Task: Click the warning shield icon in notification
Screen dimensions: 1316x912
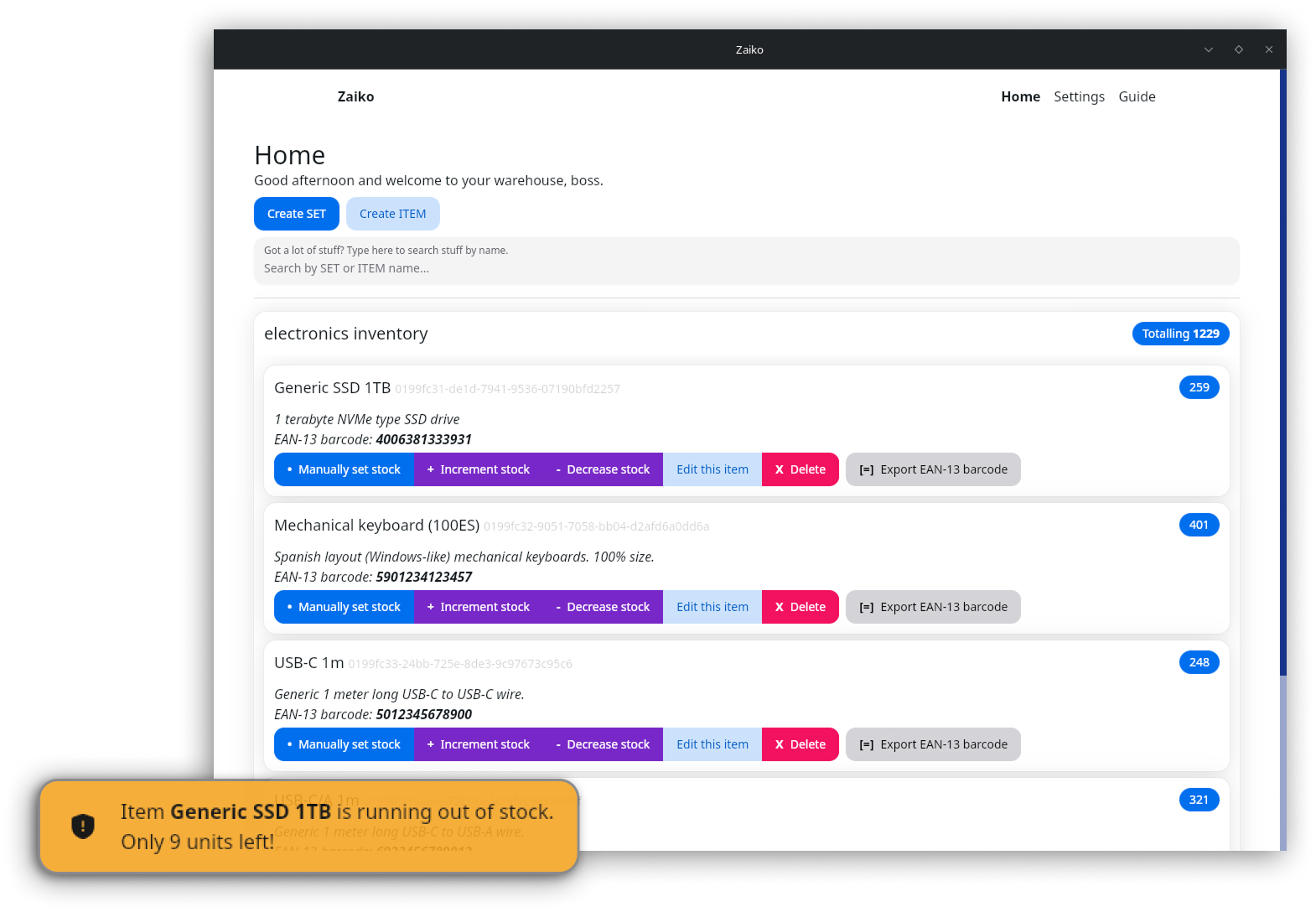Action: (83, 826)
